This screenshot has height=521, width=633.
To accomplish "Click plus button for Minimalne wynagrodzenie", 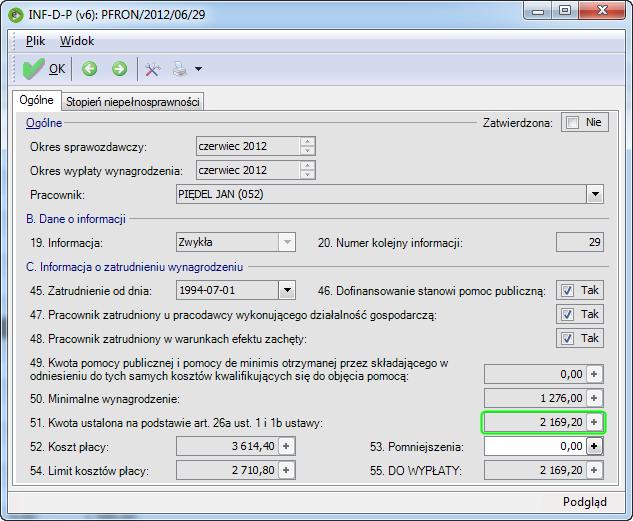I will [594, 398].
